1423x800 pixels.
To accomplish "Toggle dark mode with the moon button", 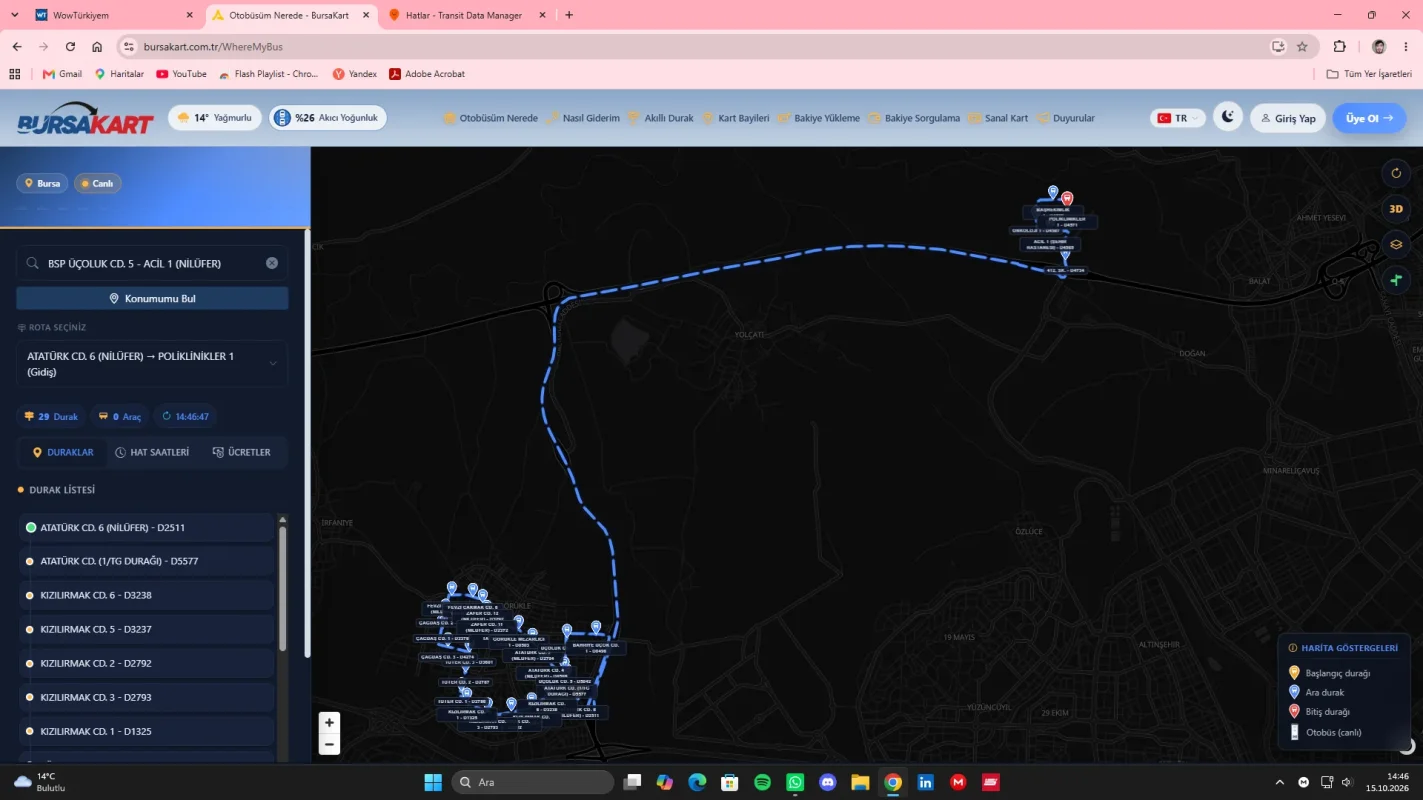I will click(x=1227, y=118).
